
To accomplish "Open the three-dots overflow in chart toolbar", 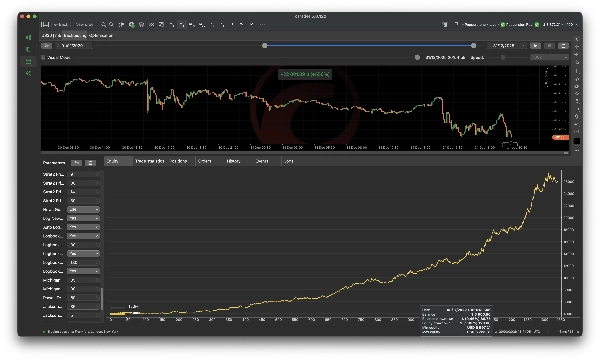I will pyautogui.click(x=262, y=24).
